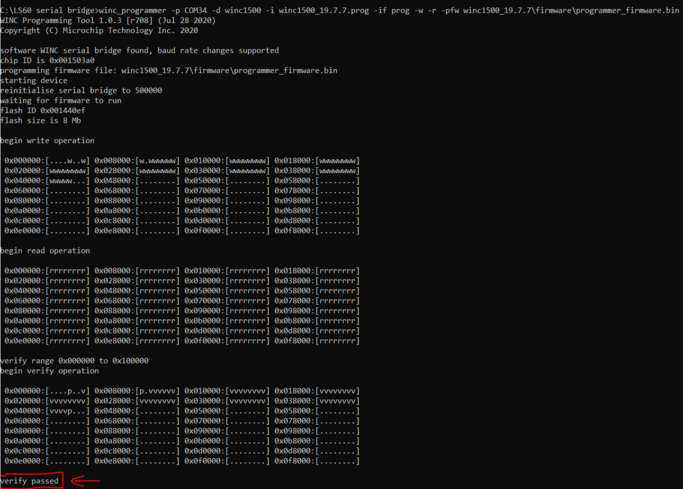
Task: Click the highlighted "verify passed" text
Action: (30, 481)
